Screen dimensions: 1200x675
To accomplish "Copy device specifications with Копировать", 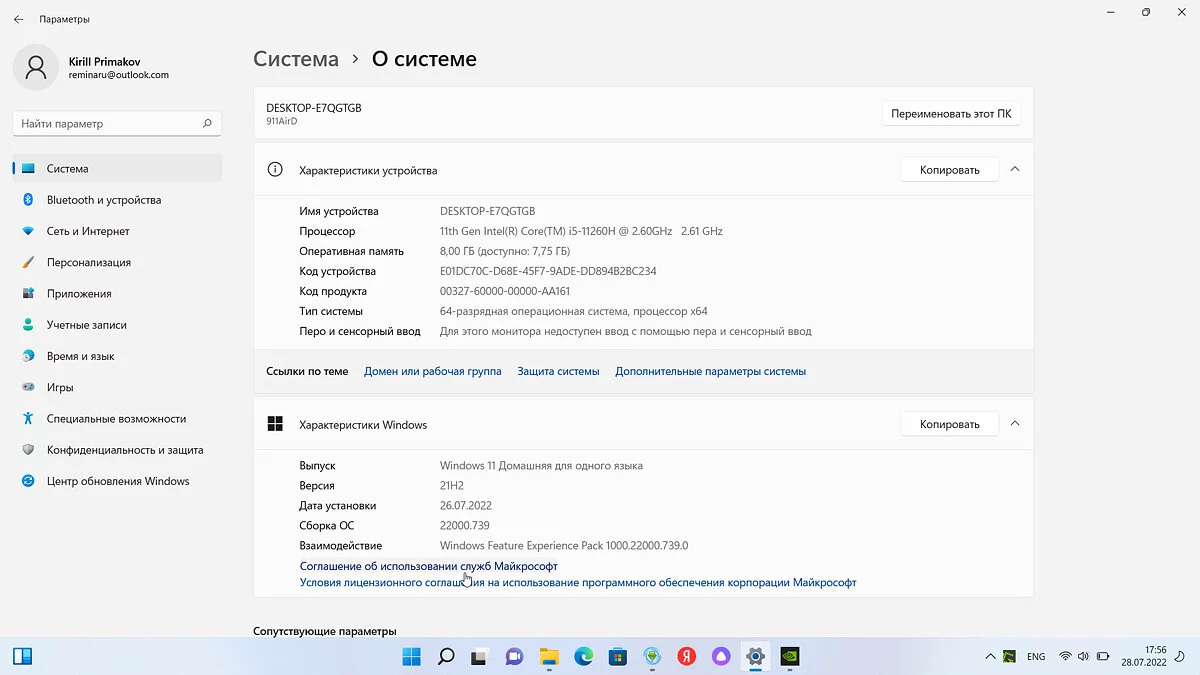I will pos(949,170).
